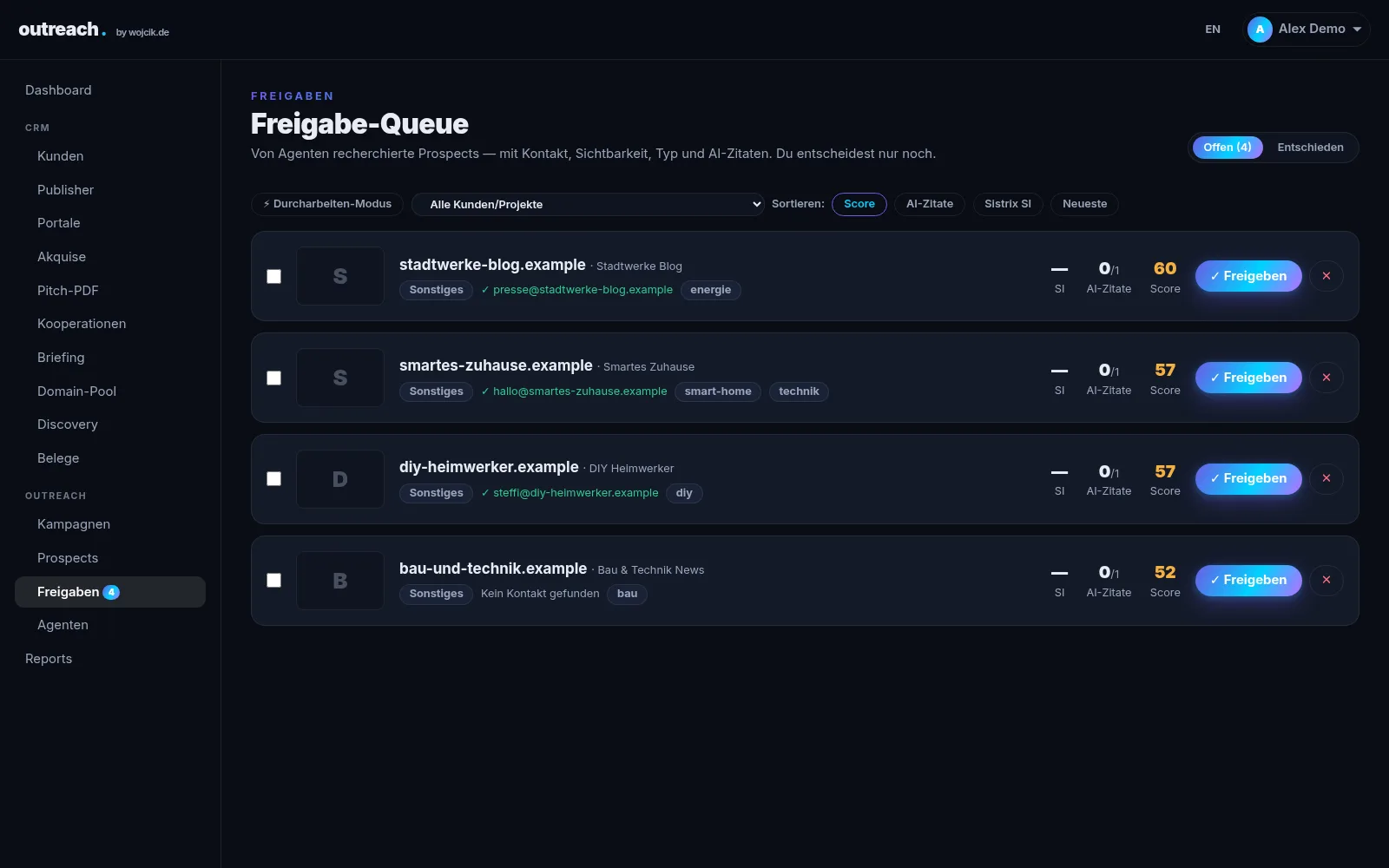
Task: Click the smart-home tag
Action: 718,391
